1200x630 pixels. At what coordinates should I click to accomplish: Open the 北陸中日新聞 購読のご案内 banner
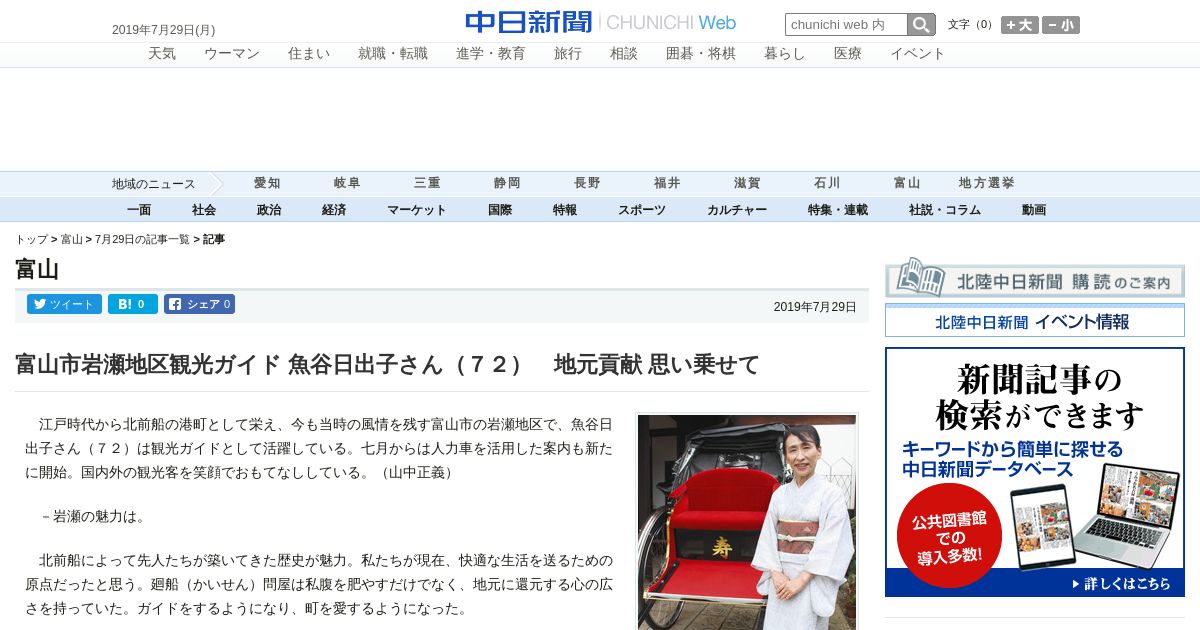click(x=1035, y=278)
